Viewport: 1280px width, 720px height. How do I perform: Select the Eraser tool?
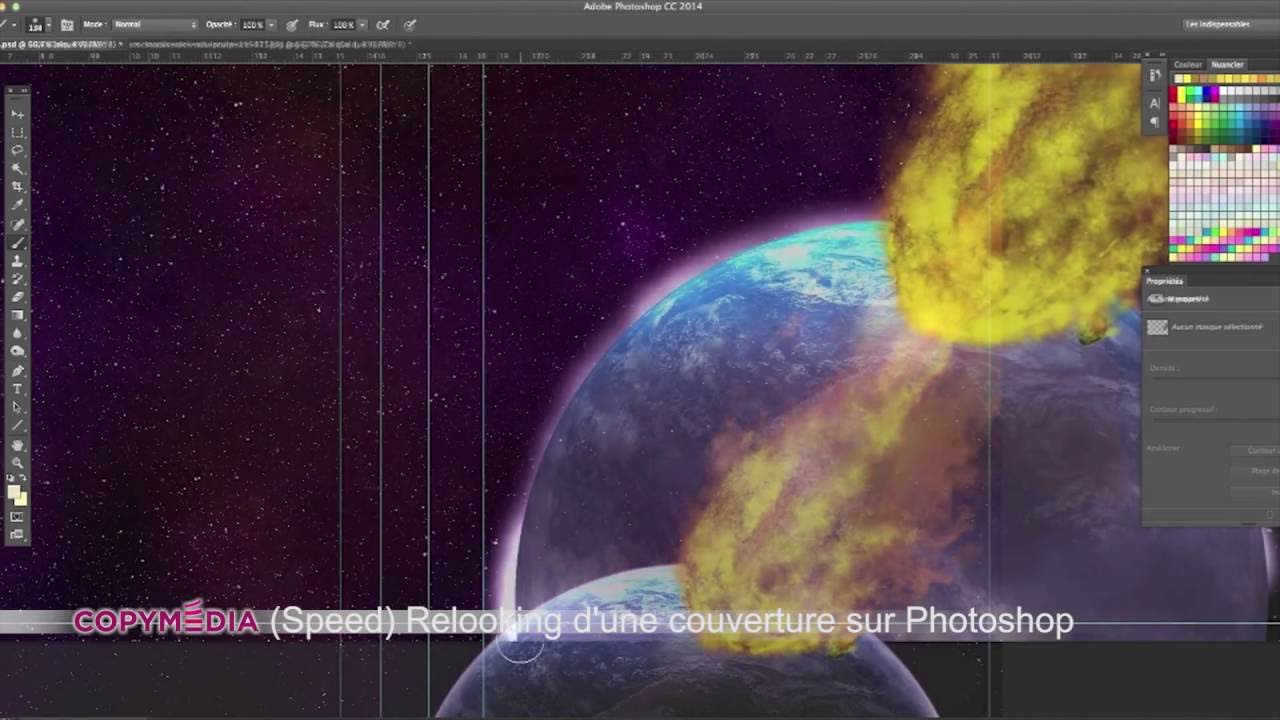pos(17,297)
